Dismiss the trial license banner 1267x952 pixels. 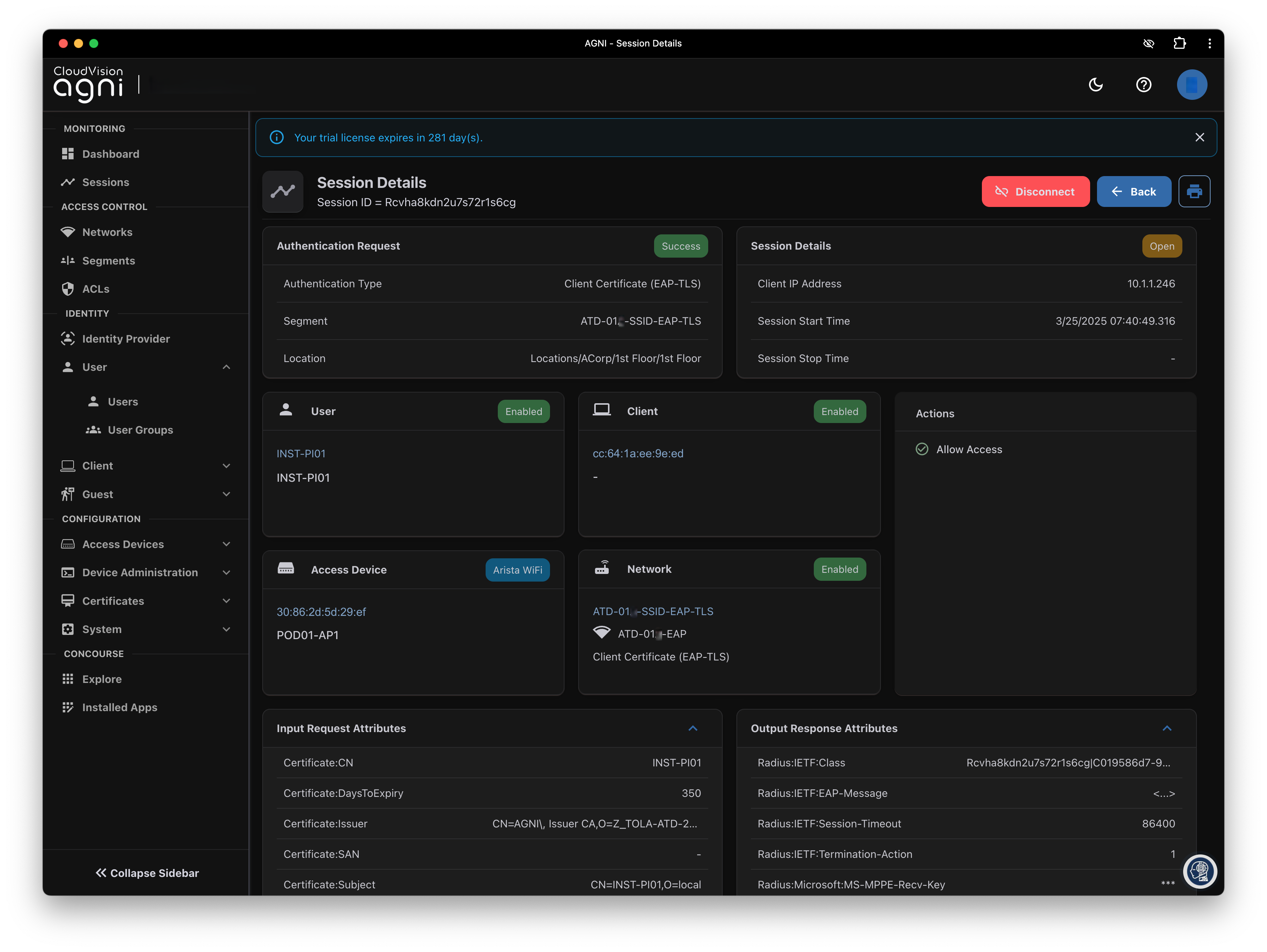[x=1200, y=138]
